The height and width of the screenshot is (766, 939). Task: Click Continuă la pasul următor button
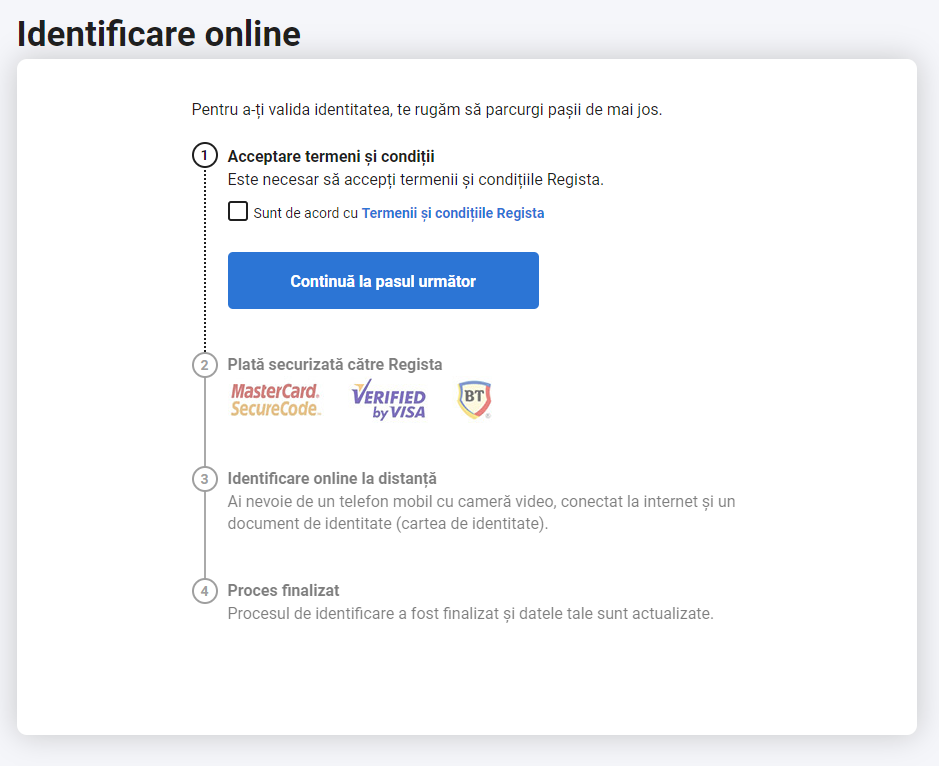coord(383,280)
